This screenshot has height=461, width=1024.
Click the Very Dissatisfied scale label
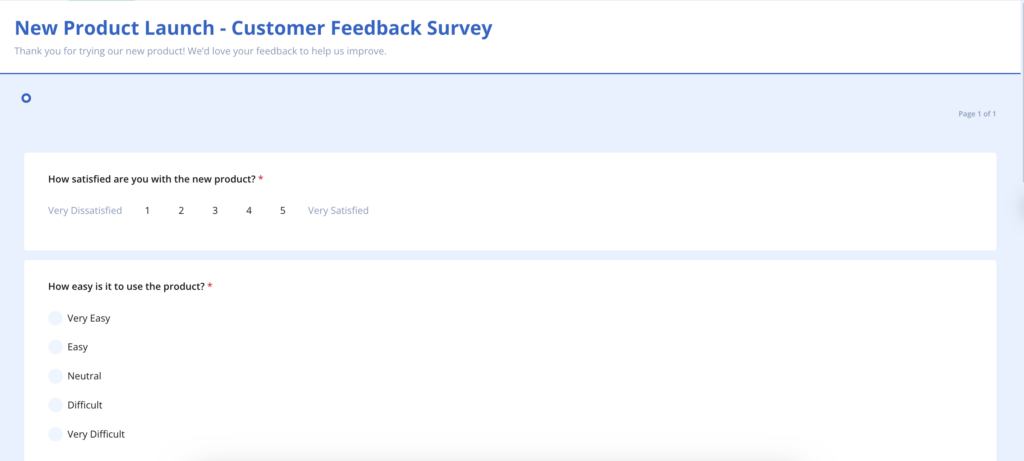point(85,210)
